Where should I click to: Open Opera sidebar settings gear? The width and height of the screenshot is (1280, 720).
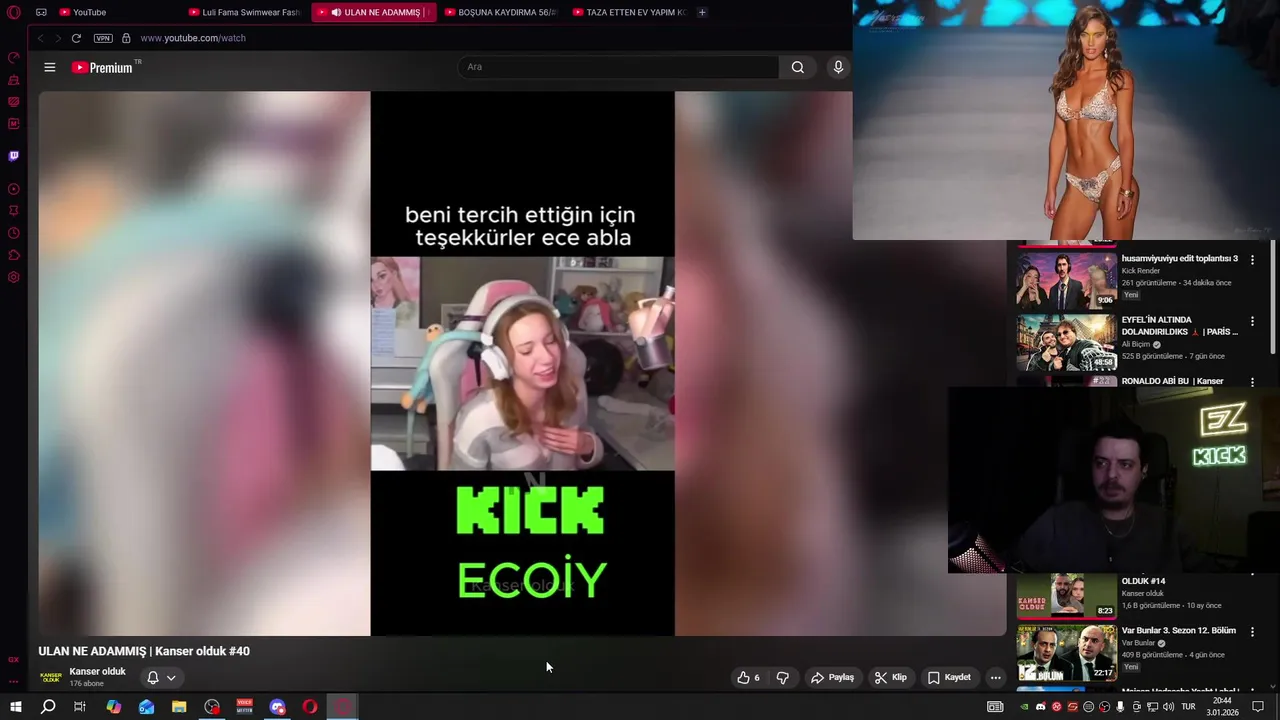pyautogui.click(x=13, y=277)
